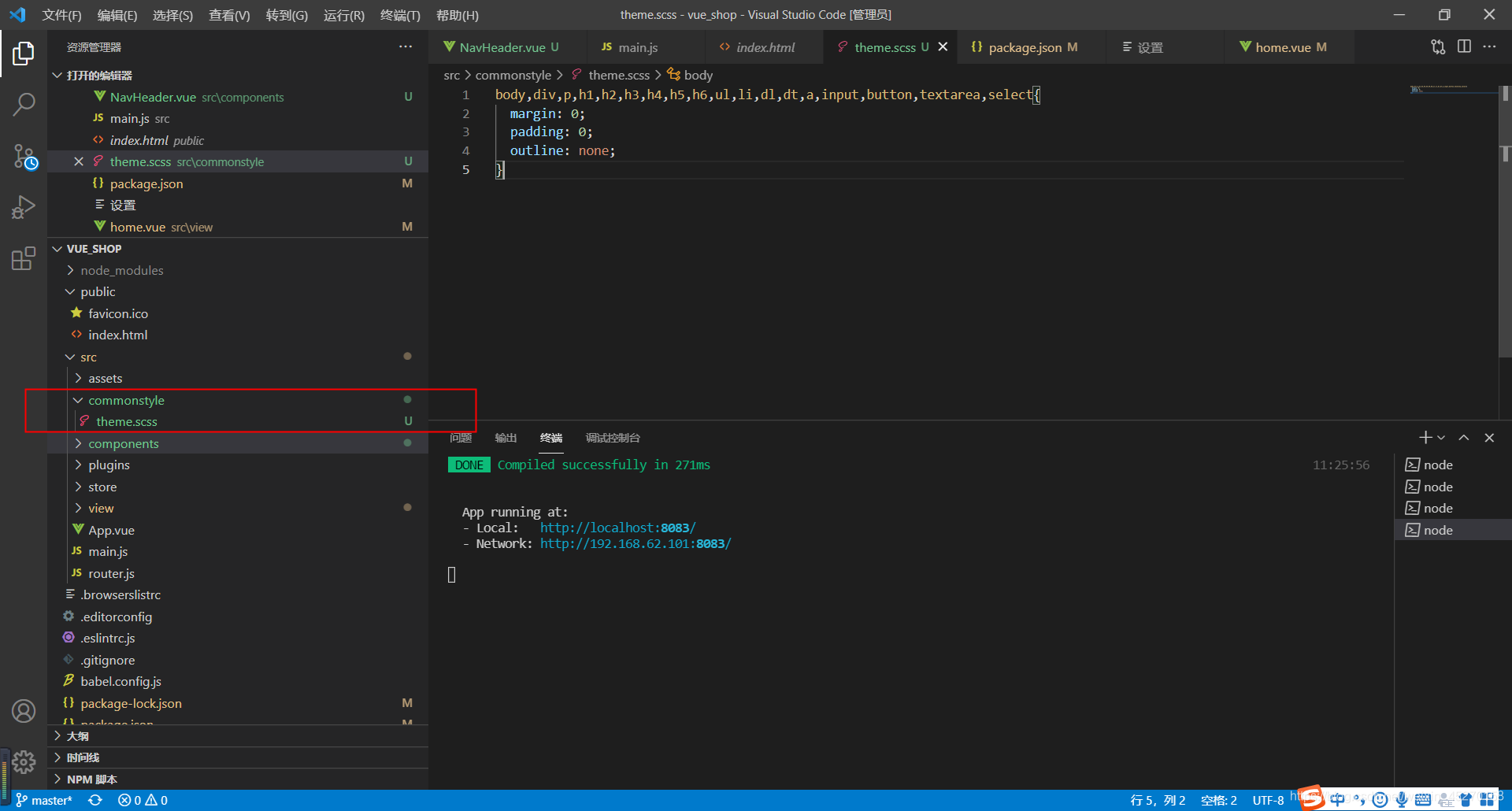The height and width of the screenshot is (811, 1512).
Task: Switch to the Problems panel tab
Action: (x=461, y=438)
